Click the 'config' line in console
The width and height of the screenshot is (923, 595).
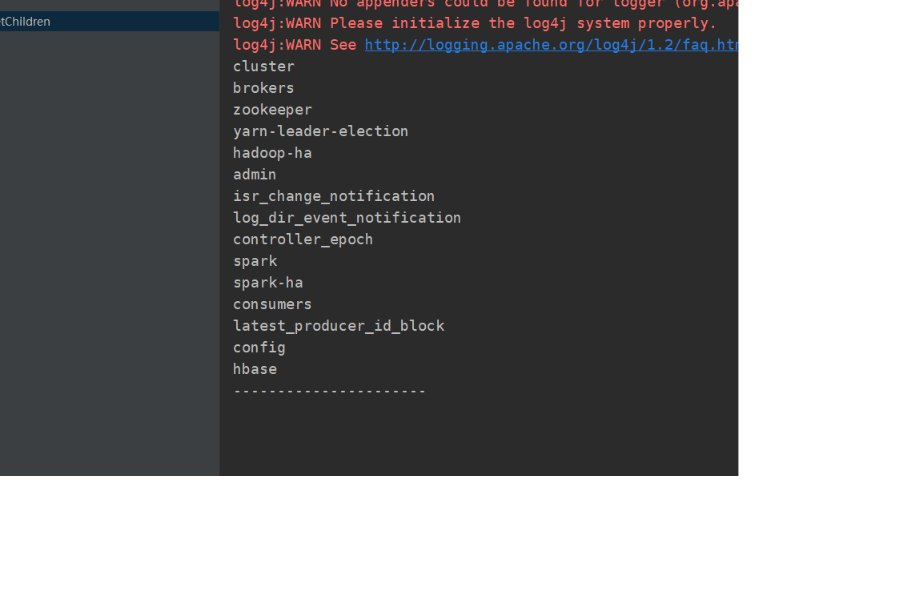259,348
